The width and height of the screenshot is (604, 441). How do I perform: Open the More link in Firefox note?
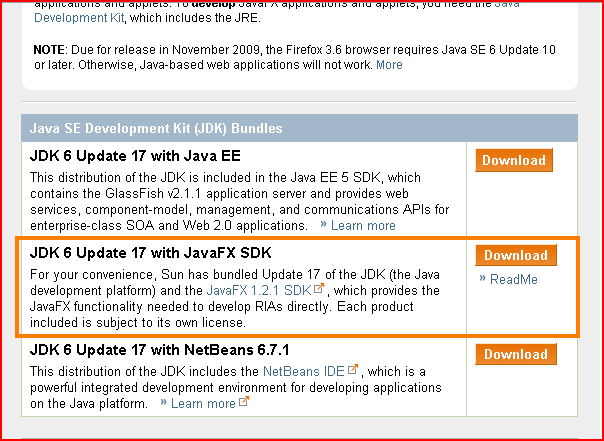389,65
